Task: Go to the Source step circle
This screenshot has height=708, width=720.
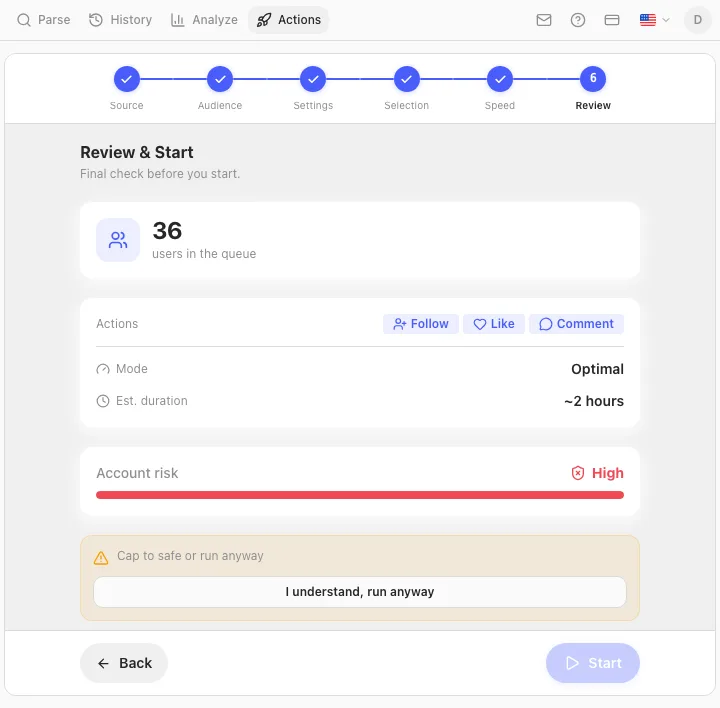Action: tap(127, 79)
